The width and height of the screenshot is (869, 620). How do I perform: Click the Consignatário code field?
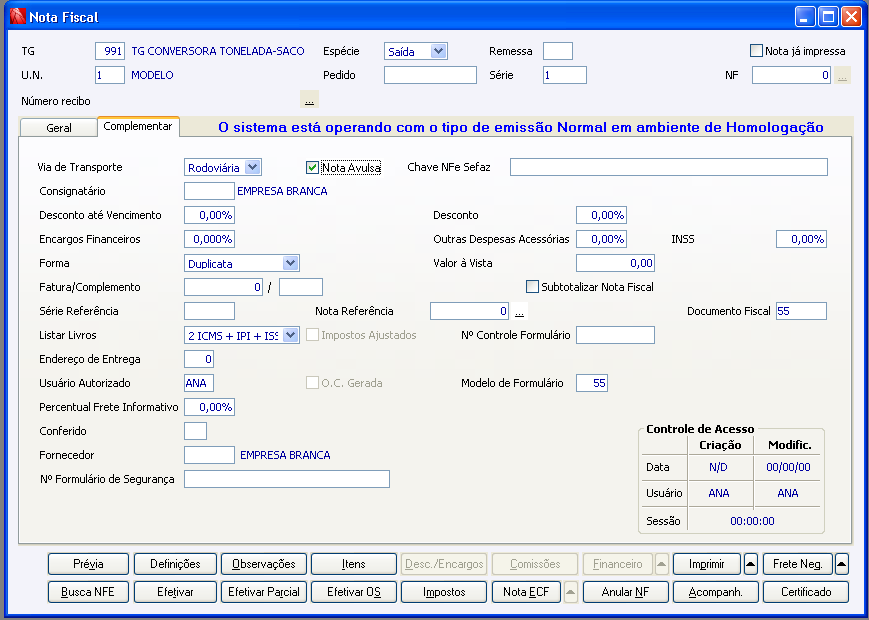coord(209,191)
